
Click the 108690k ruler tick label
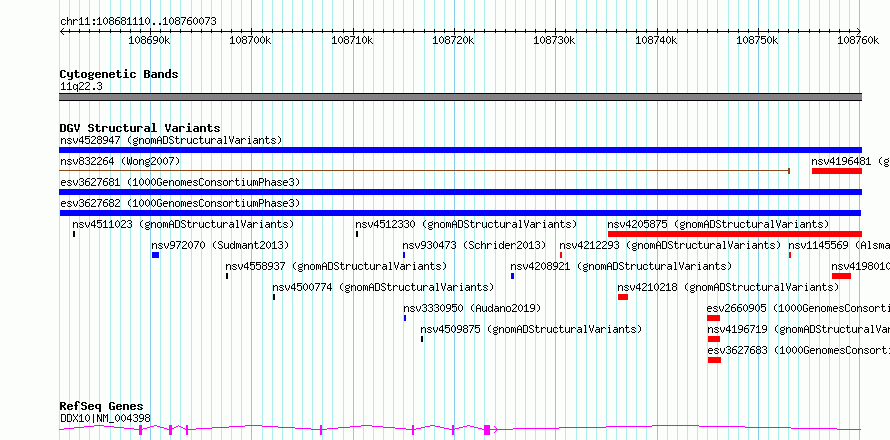click(x=150, y=40)
